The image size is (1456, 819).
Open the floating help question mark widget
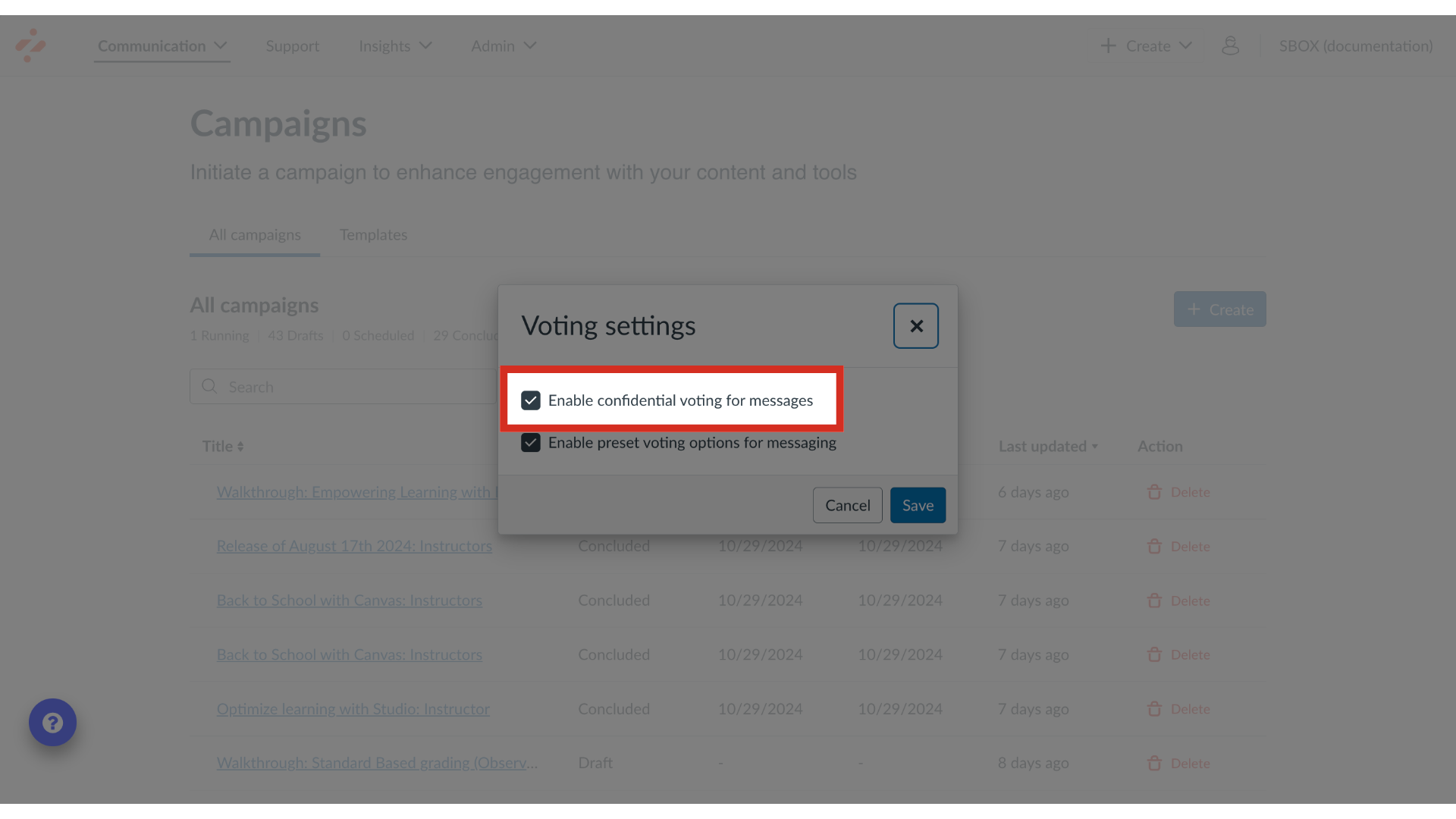[x=52, y=722]
